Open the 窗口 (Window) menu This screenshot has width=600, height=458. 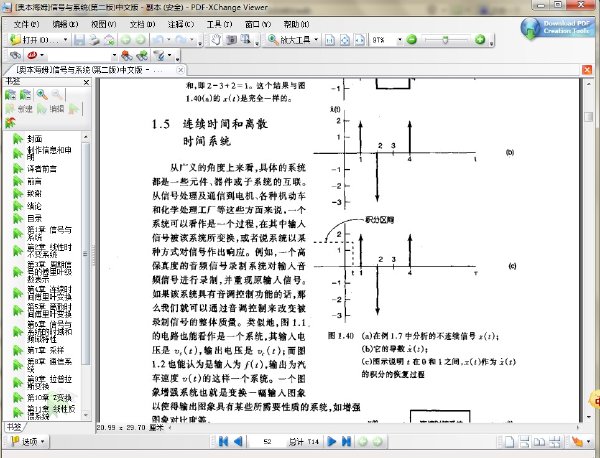coord(258,24)
